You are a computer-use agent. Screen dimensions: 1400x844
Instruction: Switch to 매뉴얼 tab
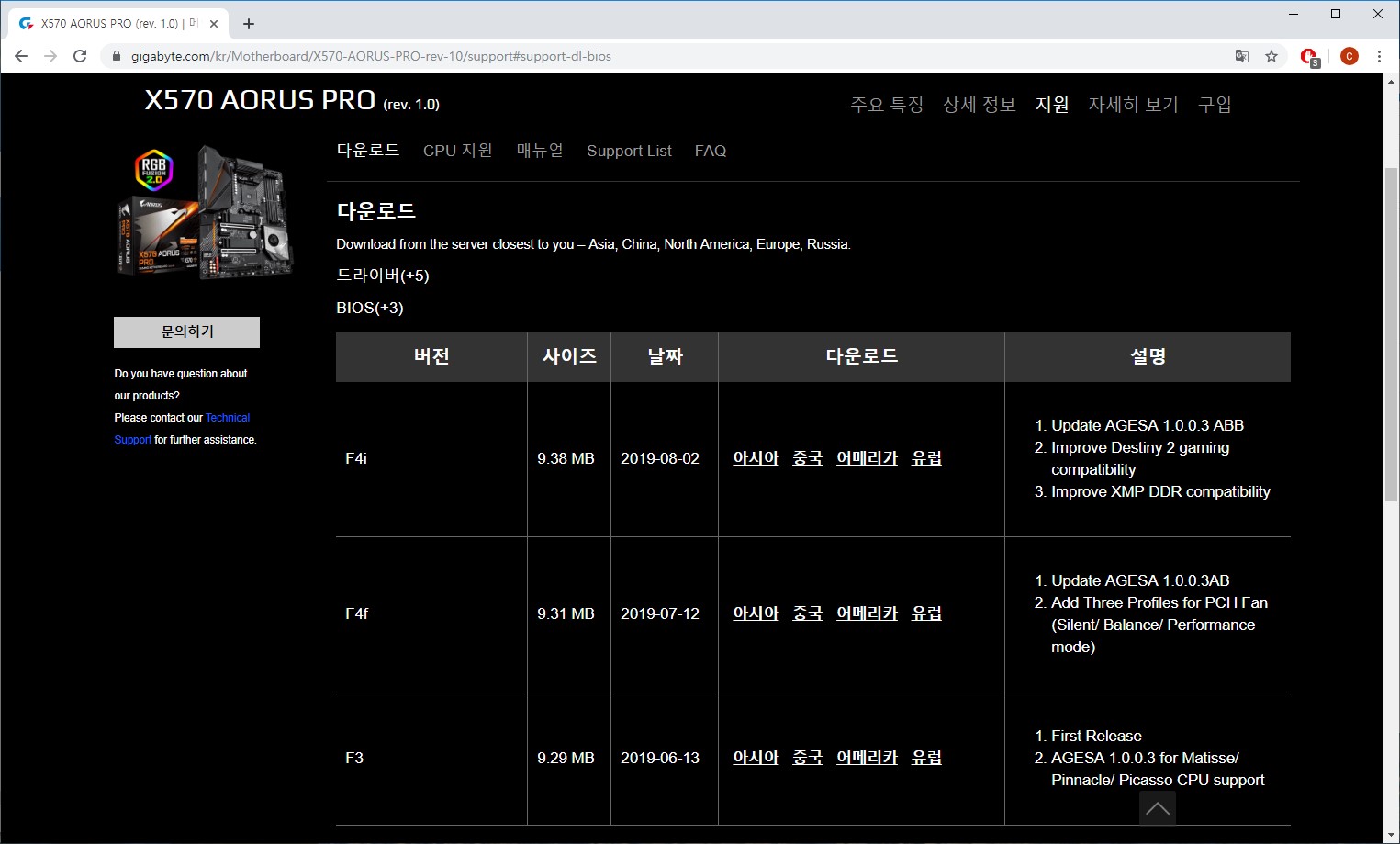pyautogui.click(x=540, y=151)
